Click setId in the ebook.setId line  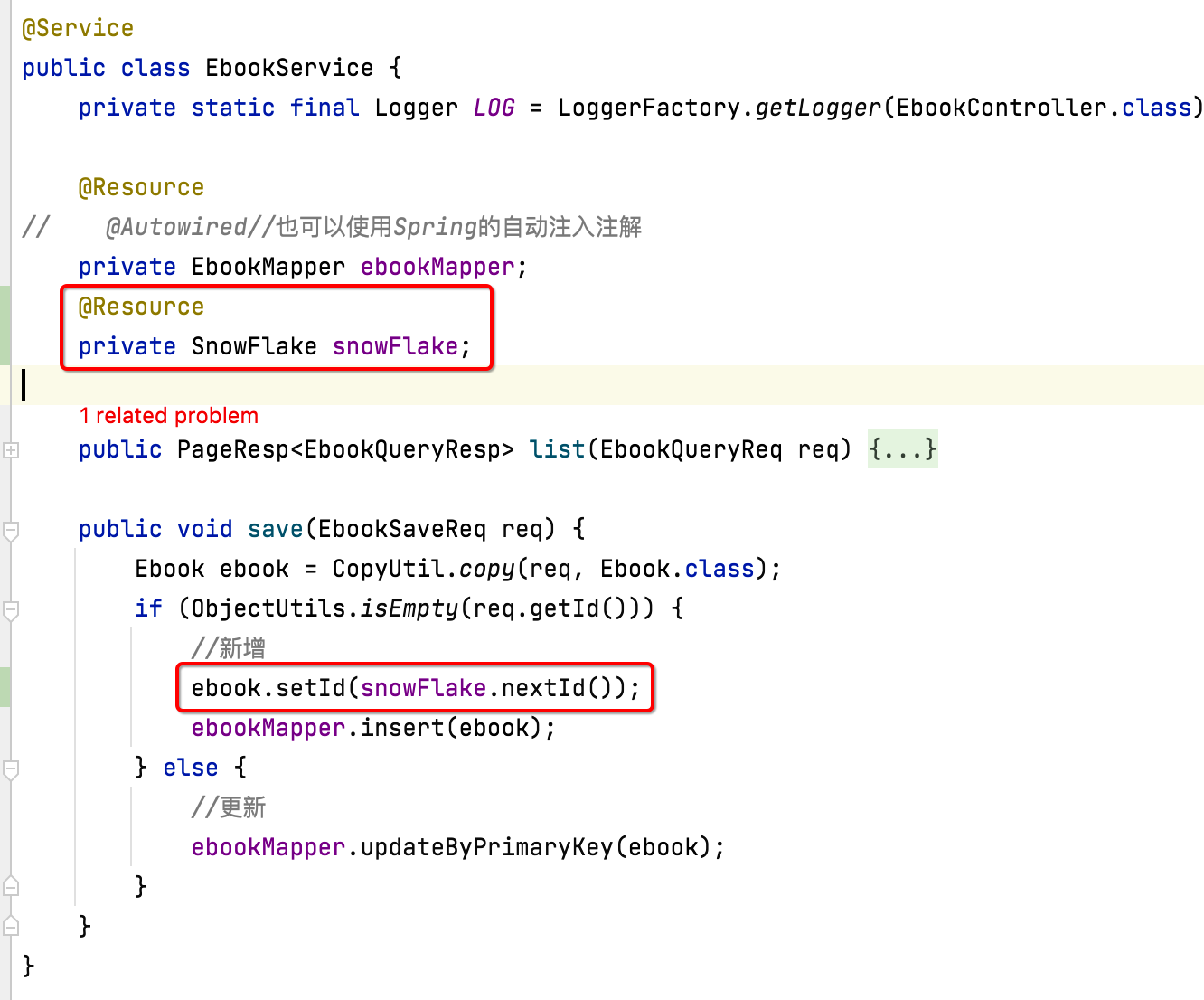tap(311, 688)
